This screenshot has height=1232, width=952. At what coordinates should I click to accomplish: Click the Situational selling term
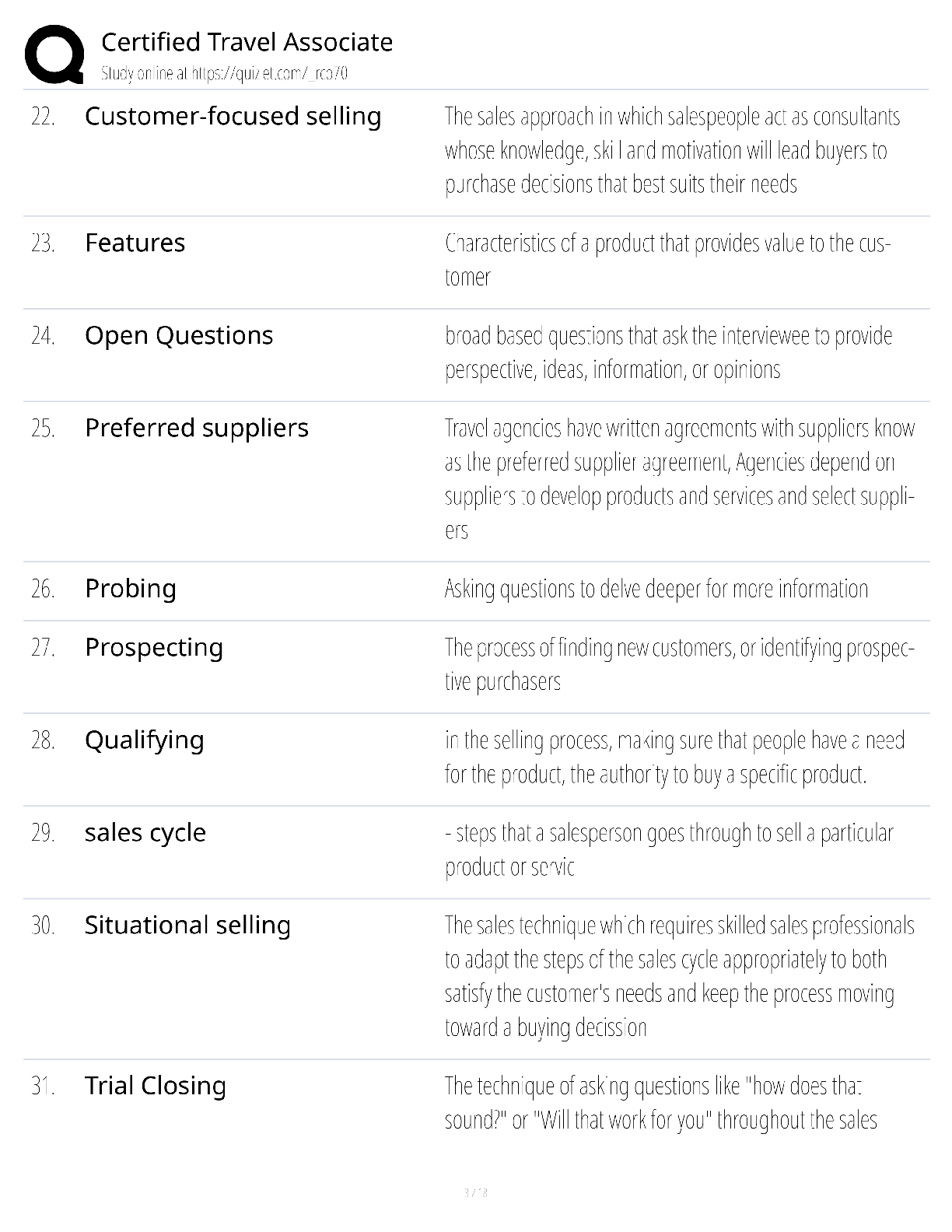[187, 925]
